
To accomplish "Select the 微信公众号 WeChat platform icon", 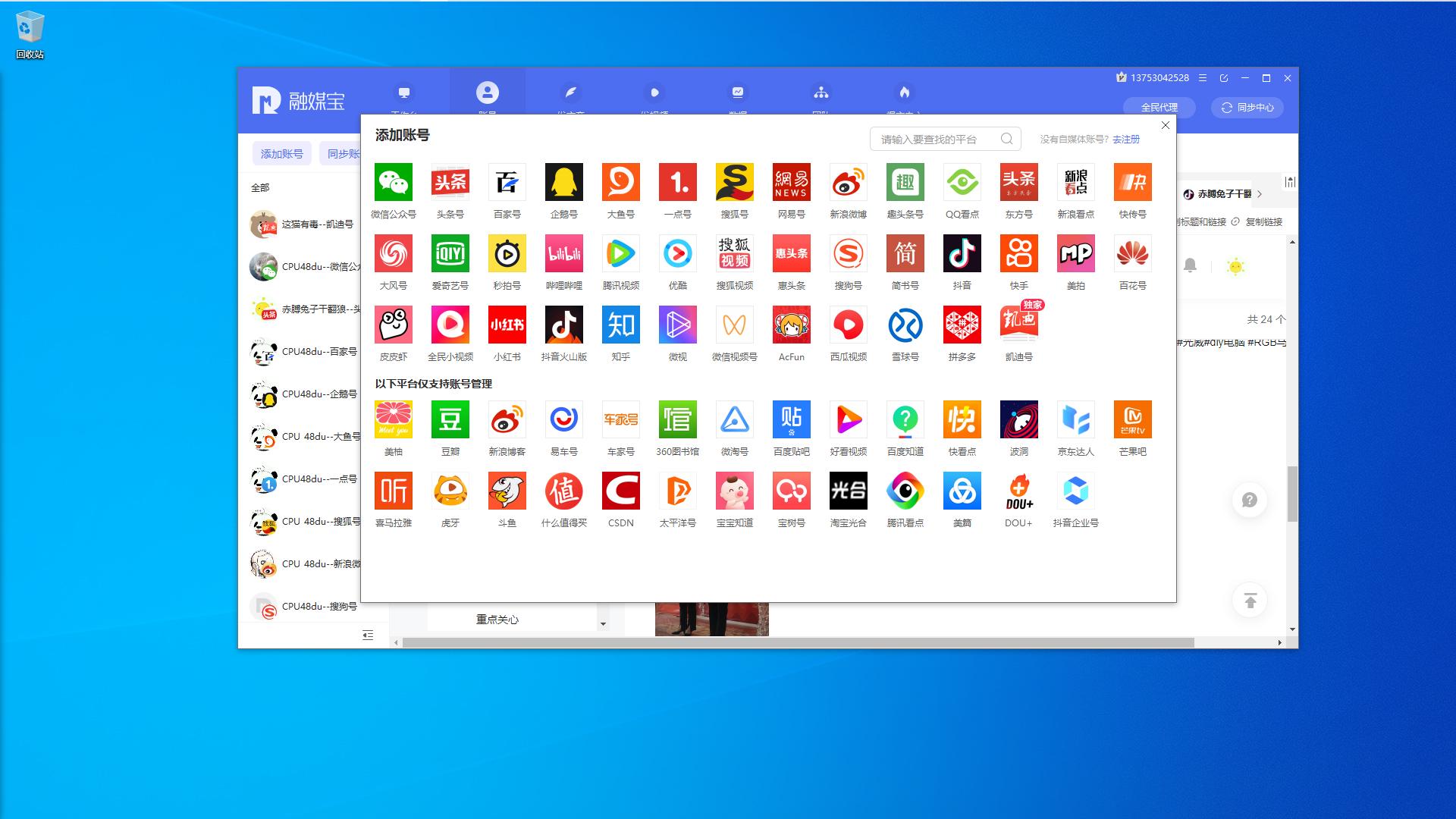I will click(393, 182).
